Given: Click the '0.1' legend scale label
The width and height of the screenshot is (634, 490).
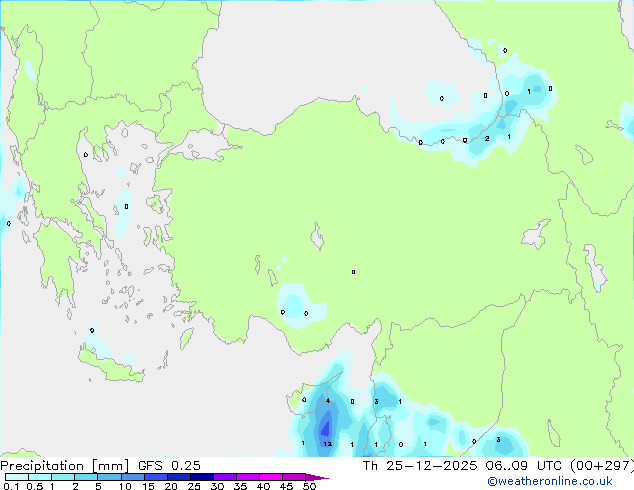Looking at the screenshot, I should 11,486.
